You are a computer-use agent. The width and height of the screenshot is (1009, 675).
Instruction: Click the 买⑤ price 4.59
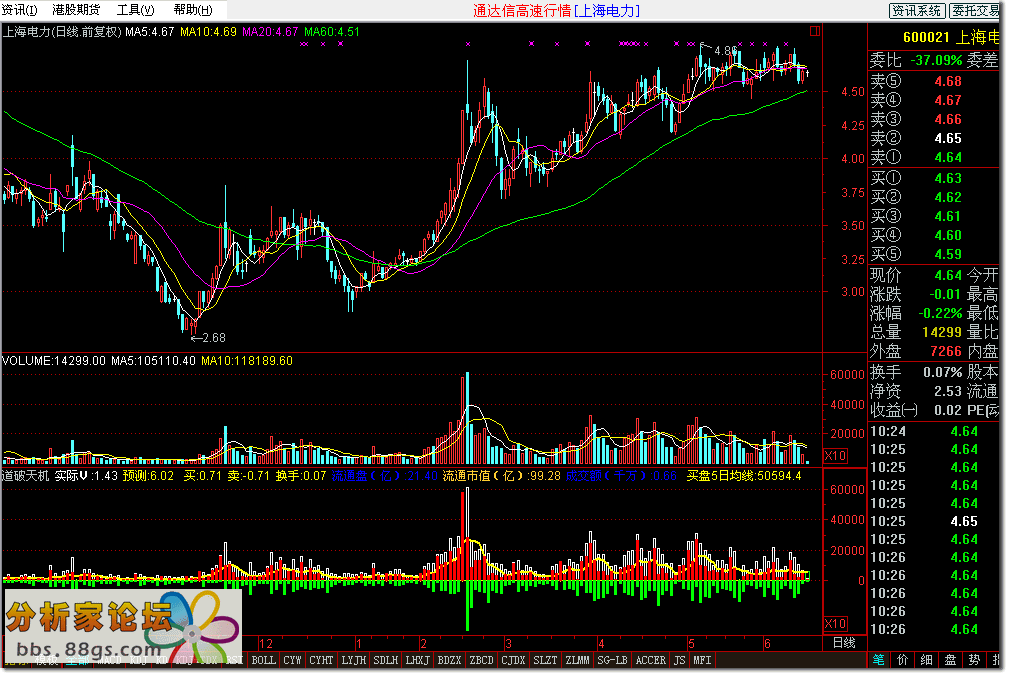948,254
